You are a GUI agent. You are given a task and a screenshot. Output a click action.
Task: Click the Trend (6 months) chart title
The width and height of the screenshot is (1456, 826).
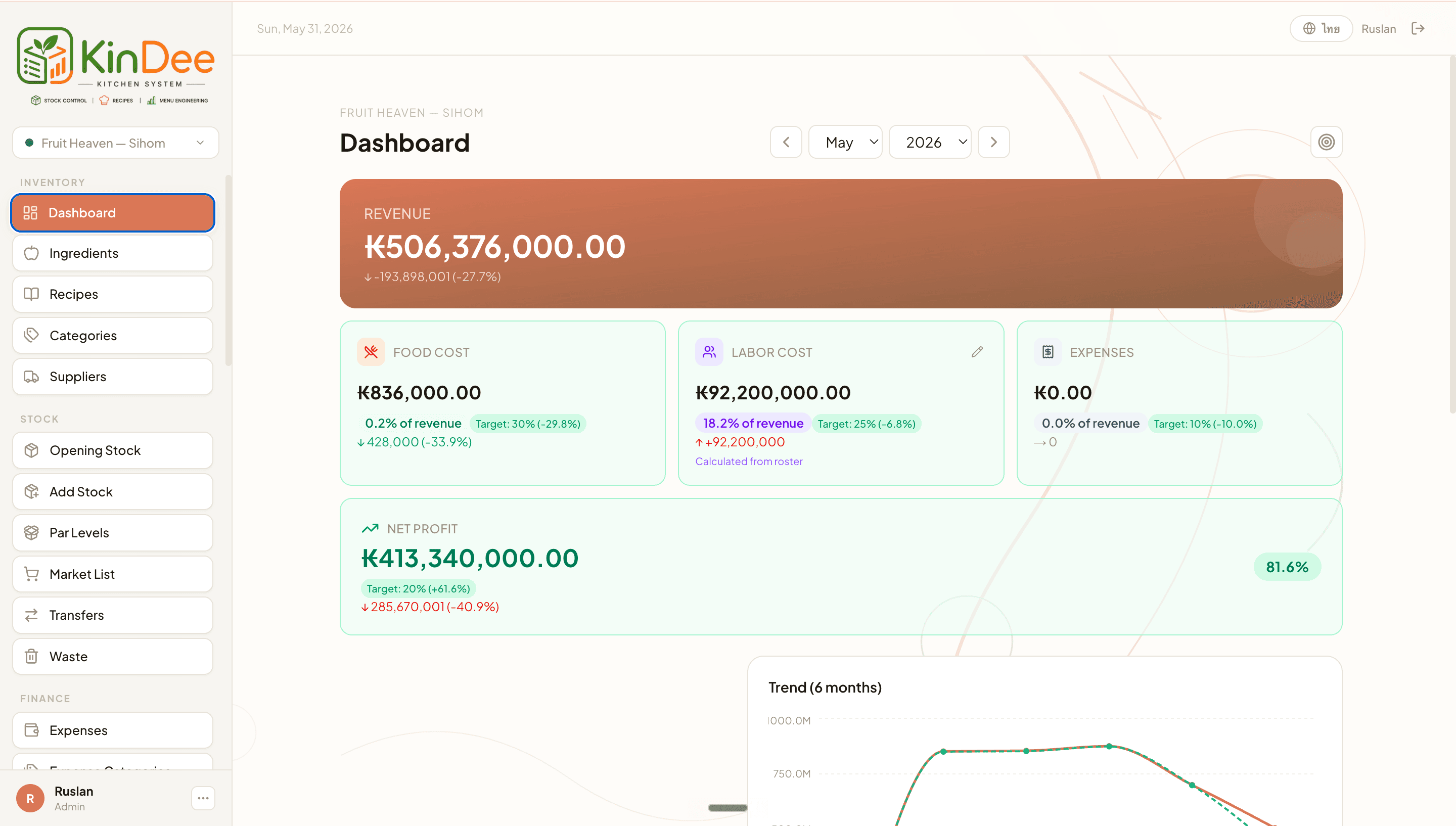point(825,687)
